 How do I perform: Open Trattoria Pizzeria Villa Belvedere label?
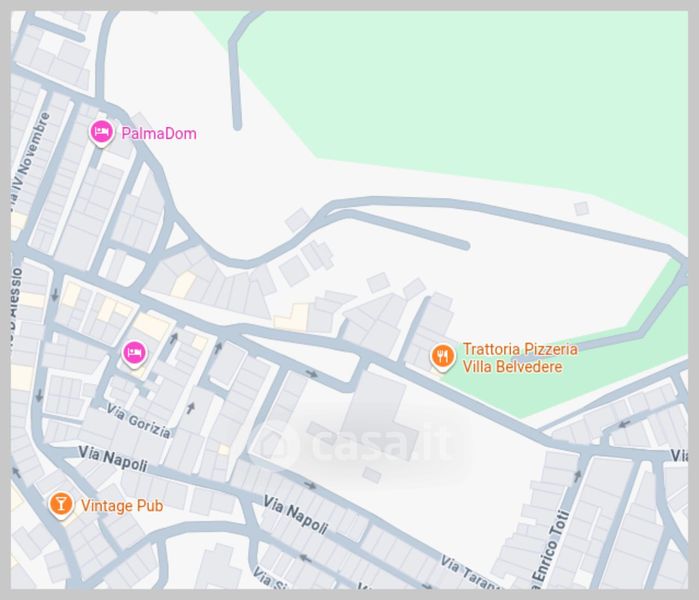tap(520, 358)
